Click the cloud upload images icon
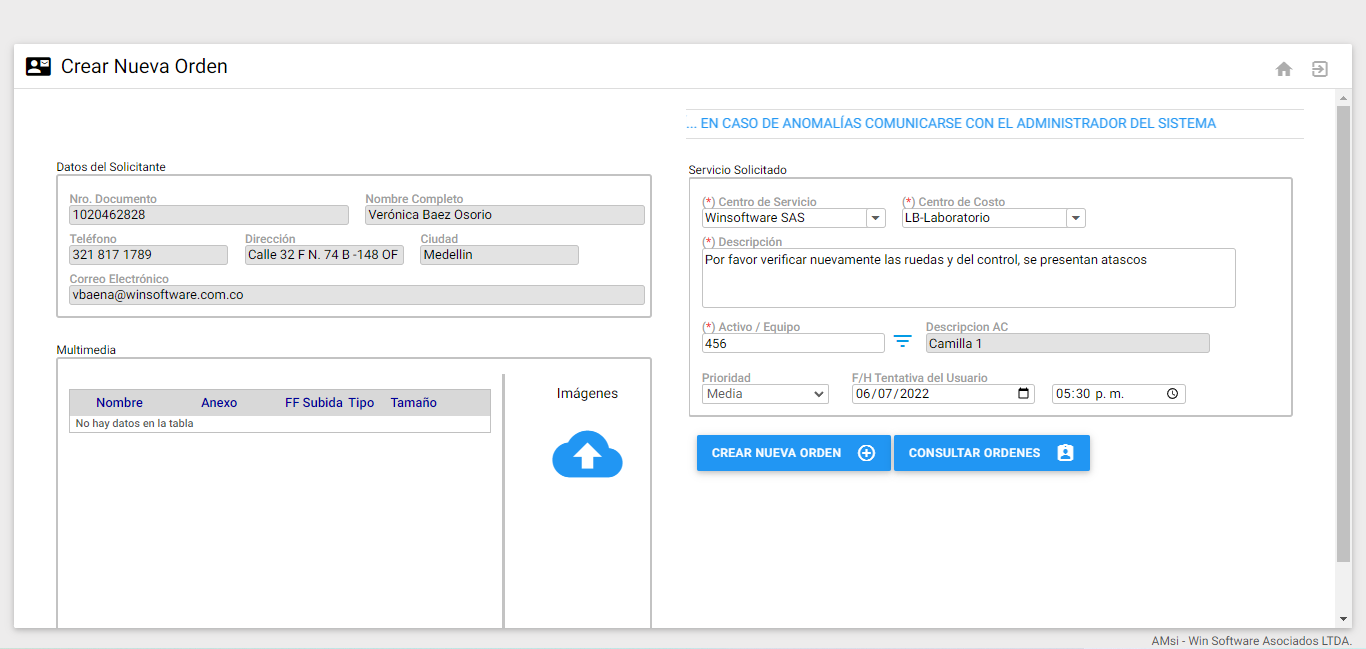The height and width of the screenshot is (649, 1366). [x=588, y=454]
